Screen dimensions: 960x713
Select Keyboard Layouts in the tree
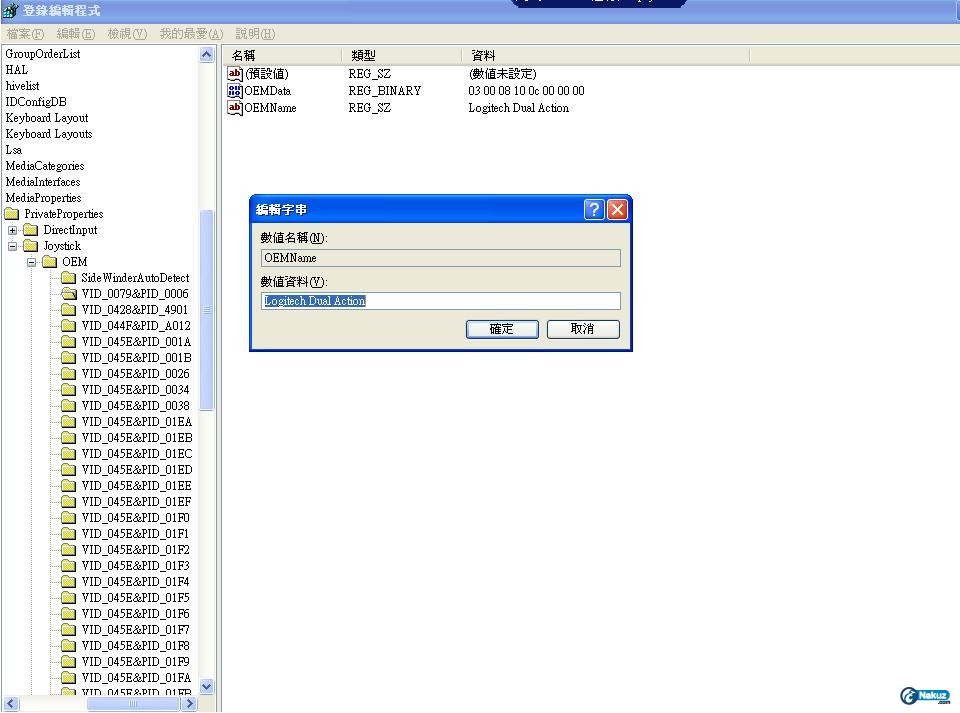(48, 133)
